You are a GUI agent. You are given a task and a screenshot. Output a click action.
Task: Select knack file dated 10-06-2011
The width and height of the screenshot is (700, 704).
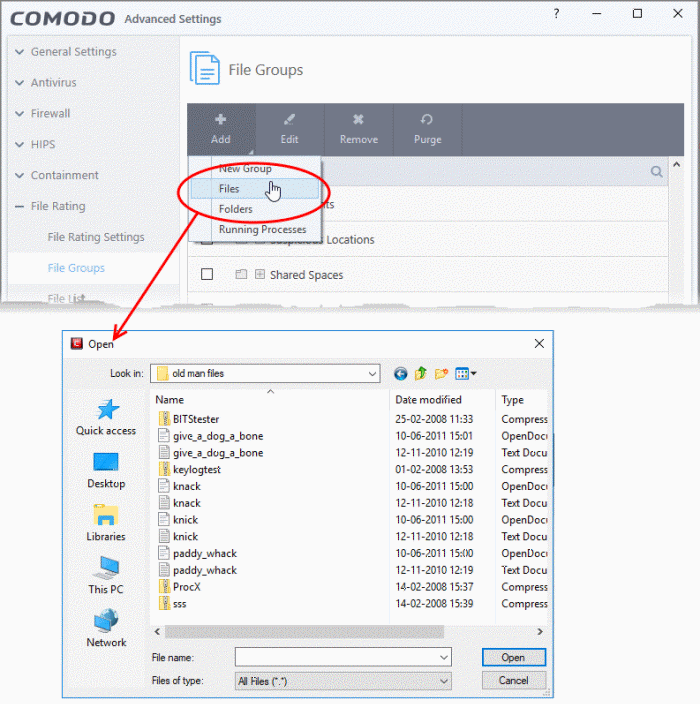pyautogui.click(x=187, y=486)
